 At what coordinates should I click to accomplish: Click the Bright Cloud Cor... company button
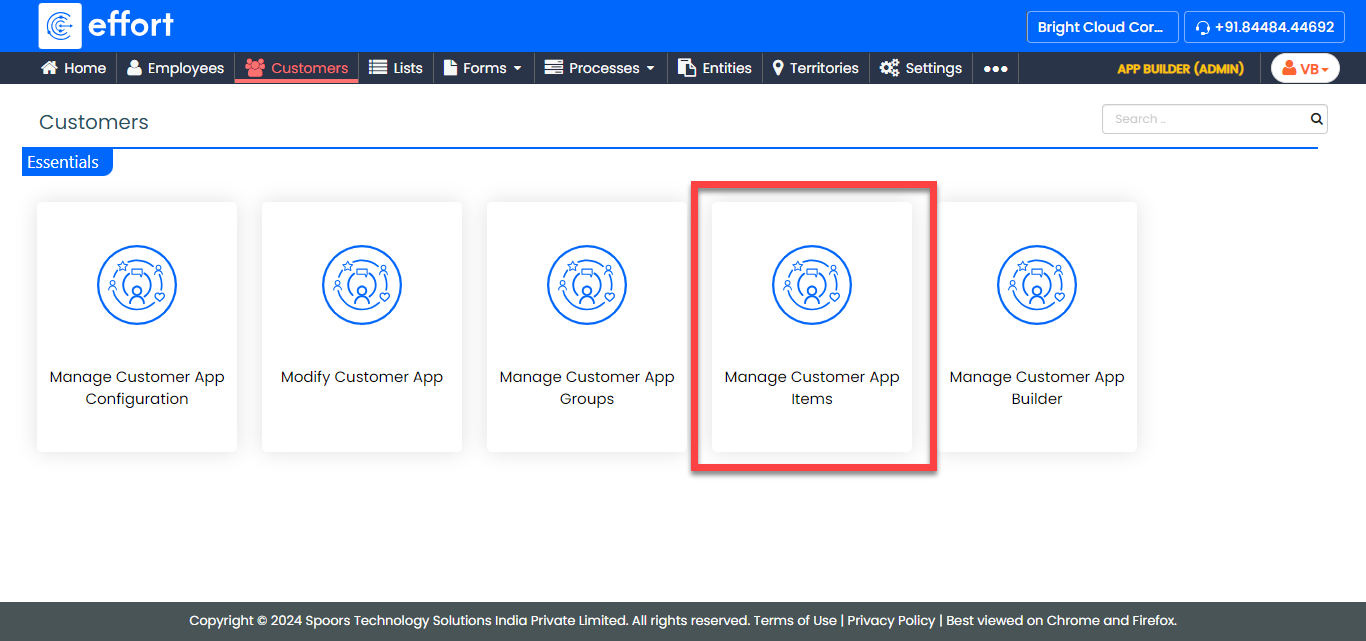[1101, 27]
